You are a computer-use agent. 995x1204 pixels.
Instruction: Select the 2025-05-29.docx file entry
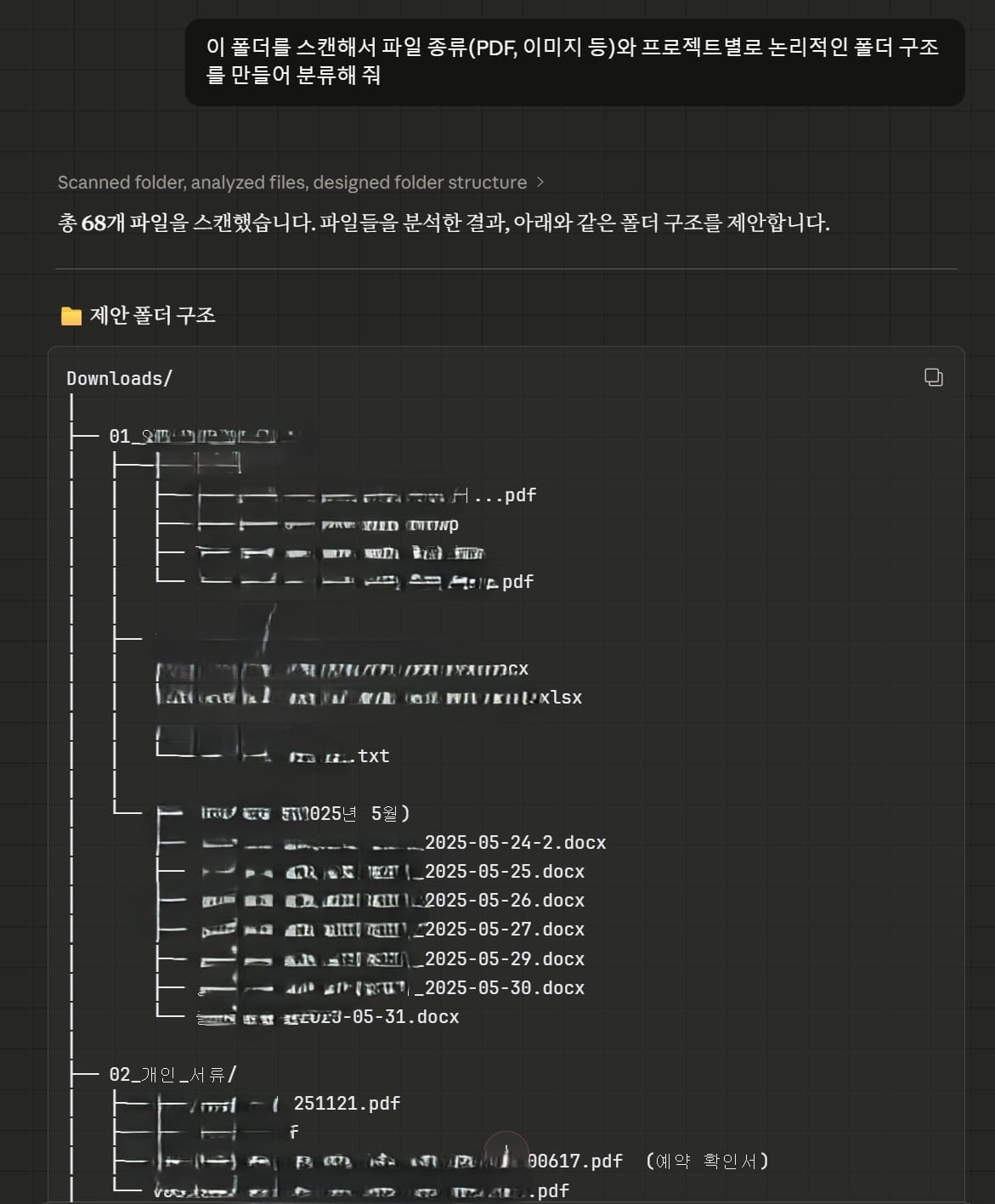(x=504, y=959)
